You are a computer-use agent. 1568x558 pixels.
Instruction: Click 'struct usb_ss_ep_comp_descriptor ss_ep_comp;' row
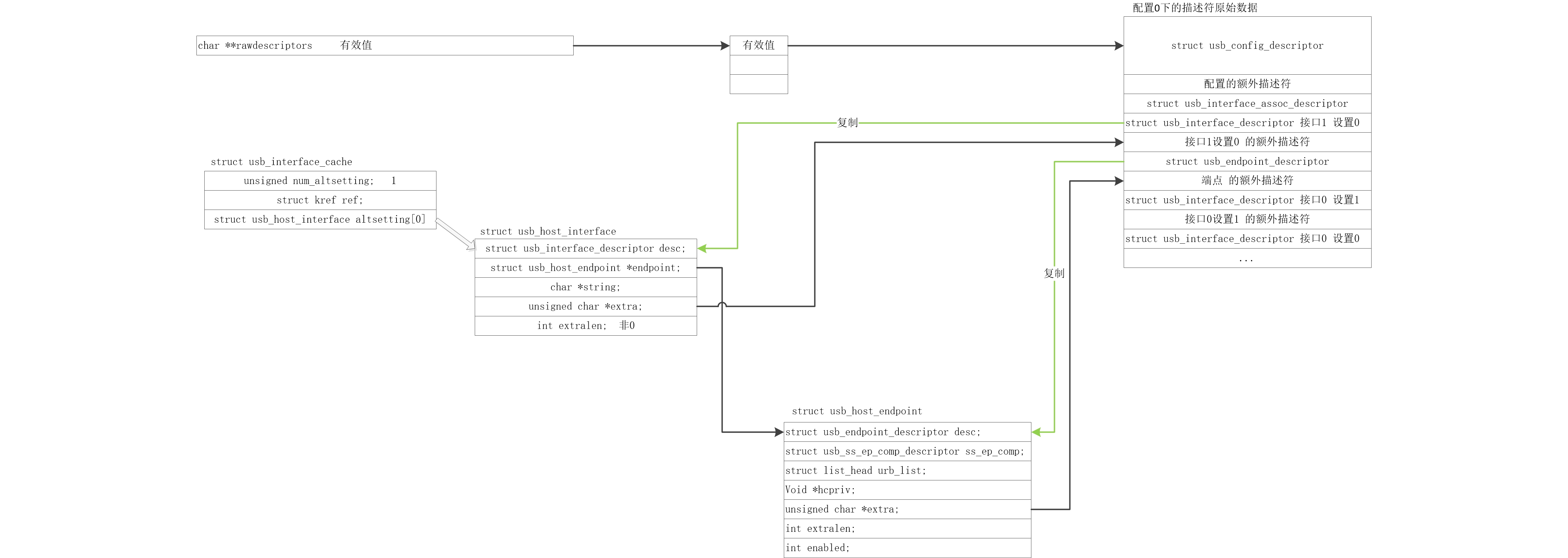pos(908,452)
